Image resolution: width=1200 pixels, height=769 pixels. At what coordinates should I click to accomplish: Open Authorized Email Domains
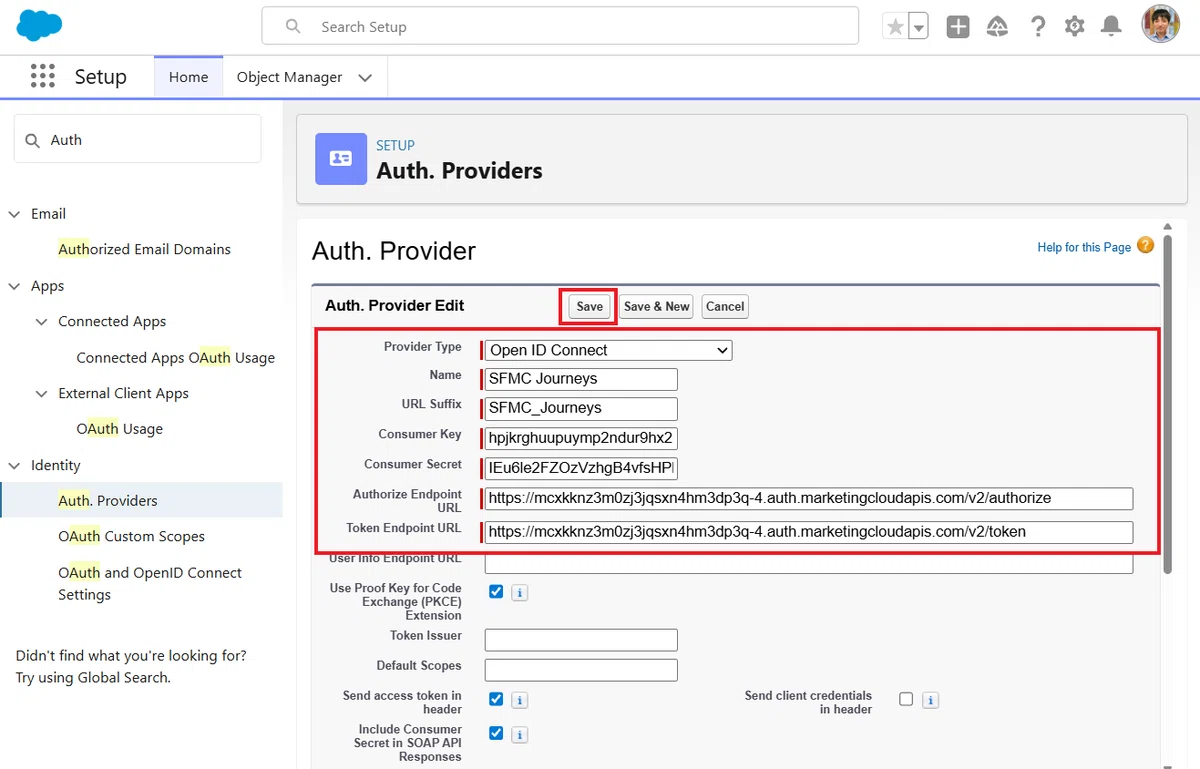144,249
